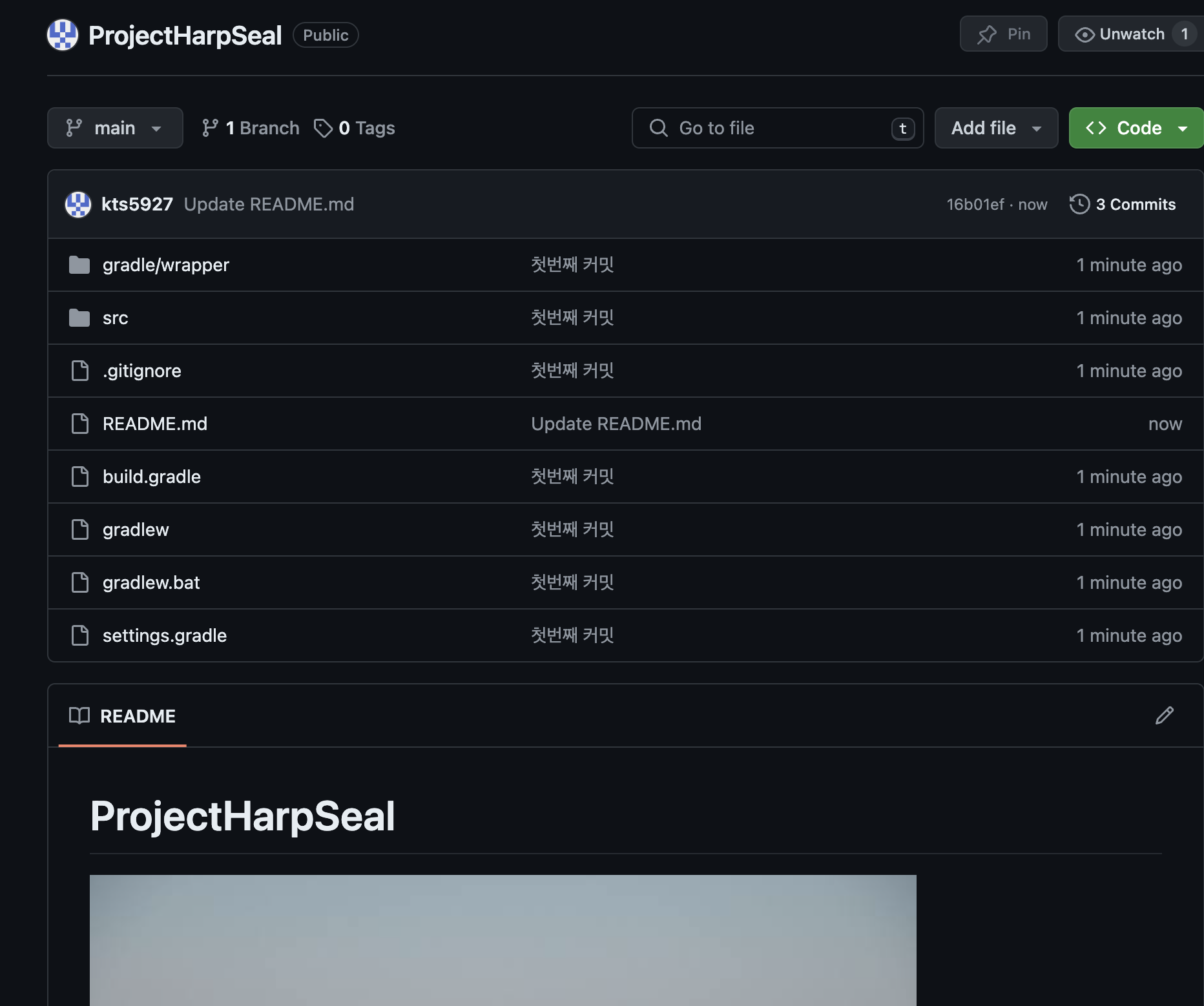View the 3 Commits history

click(1123, 204)
